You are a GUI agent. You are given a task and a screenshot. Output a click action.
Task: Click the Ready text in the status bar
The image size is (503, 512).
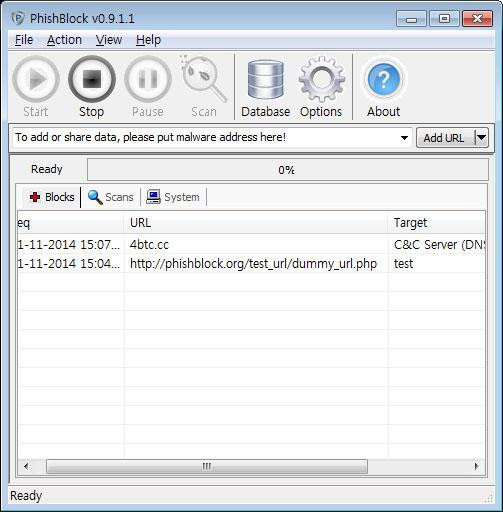[26, 496]
